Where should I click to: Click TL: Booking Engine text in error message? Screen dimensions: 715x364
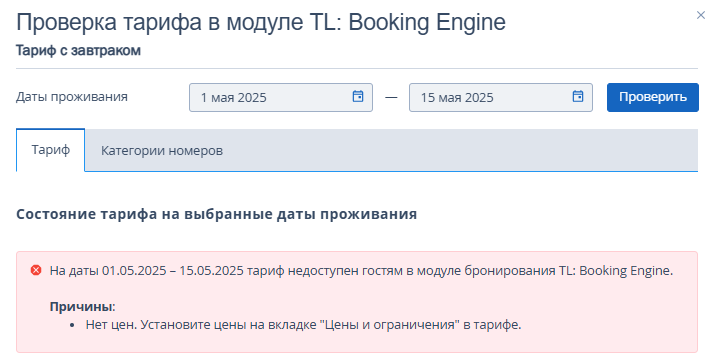pos(616,270)
